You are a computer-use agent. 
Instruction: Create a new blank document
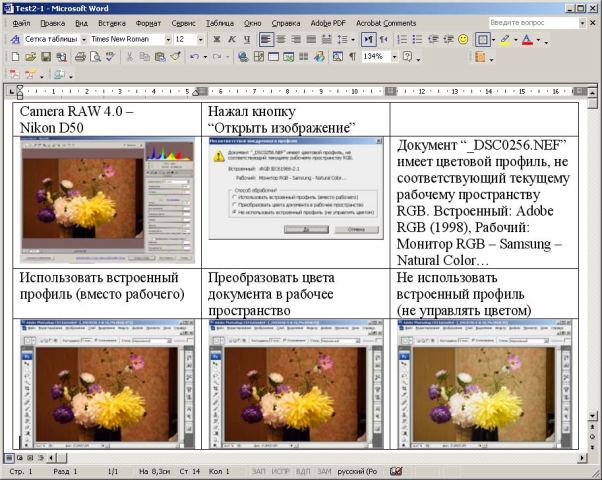(15, 57)
